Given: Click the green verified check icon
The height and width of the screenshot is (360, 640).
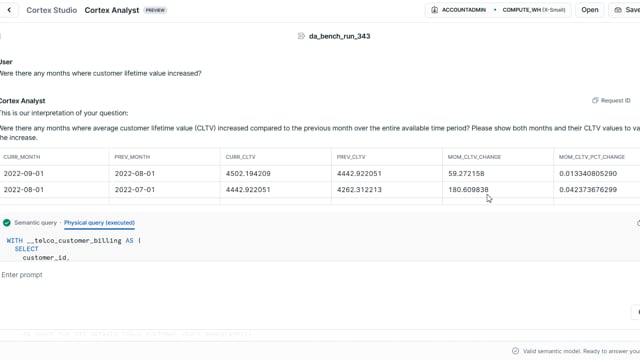Looking at the screenshot, I should point(7,223).
